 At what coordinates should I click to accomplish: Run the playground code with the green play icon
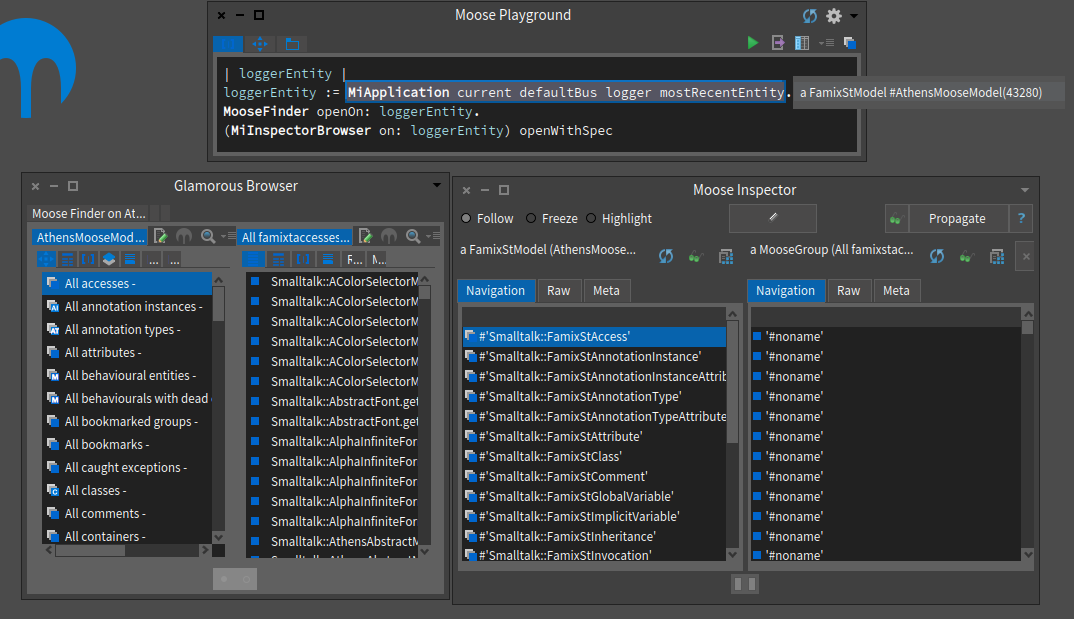point(753,42)
